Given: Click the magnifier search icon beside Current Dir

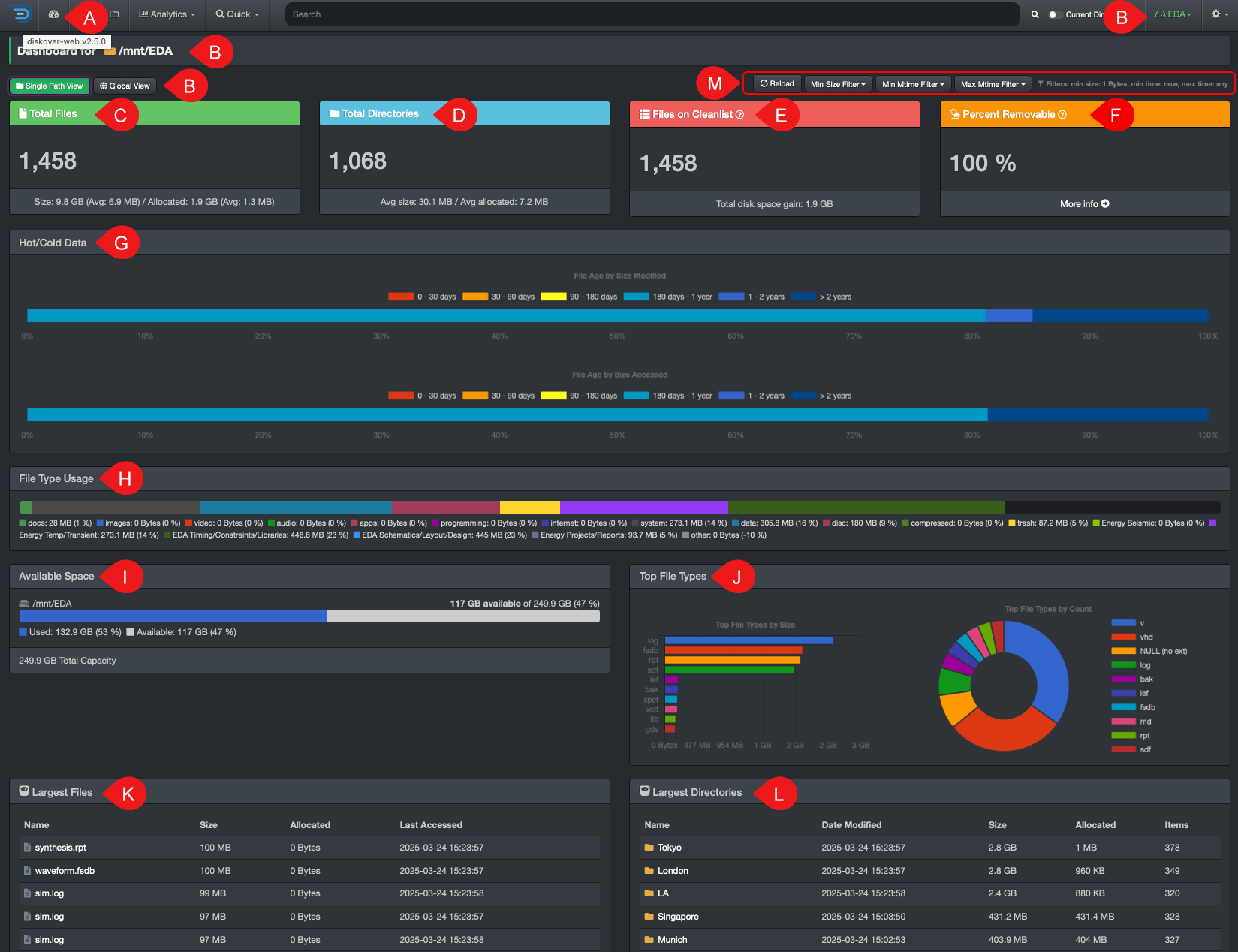Looking at the screenshot, I should tap(1035, 14).
